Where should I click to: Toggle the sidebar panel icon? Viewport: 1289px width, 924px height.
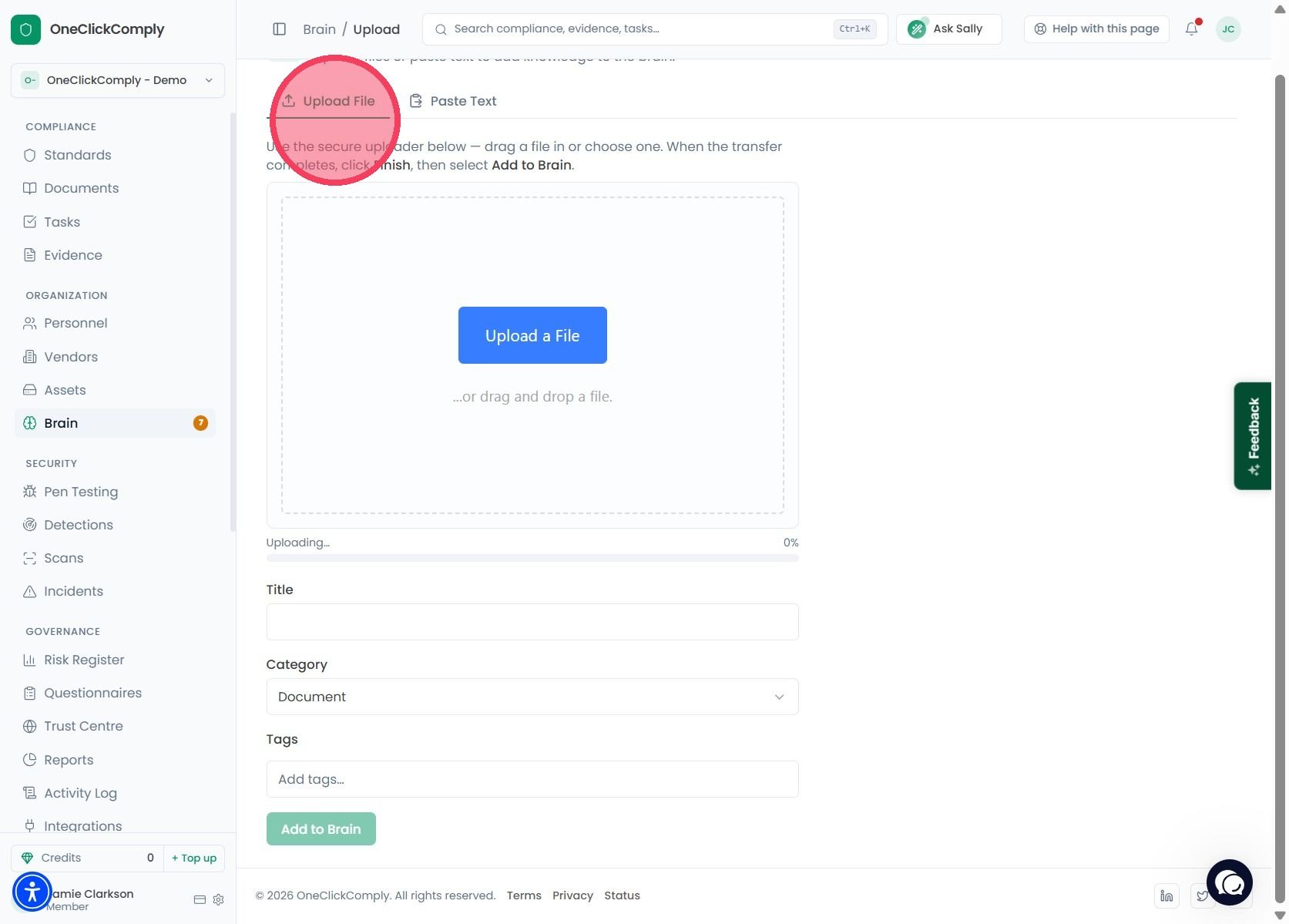280,29
